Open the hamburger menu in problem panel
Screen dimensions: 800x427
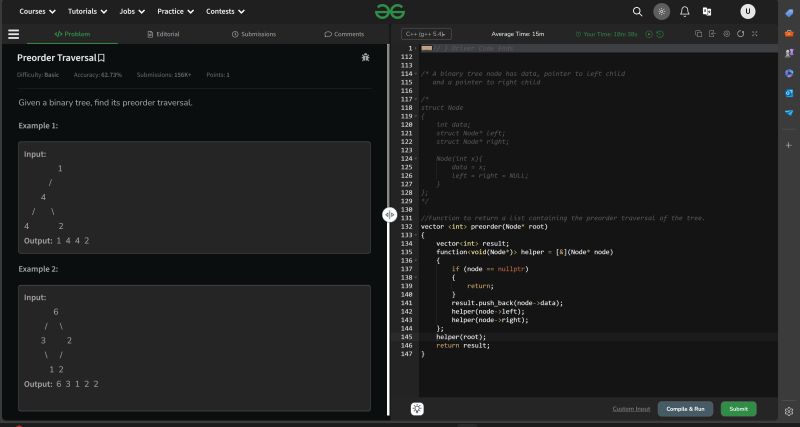(14, 34)
